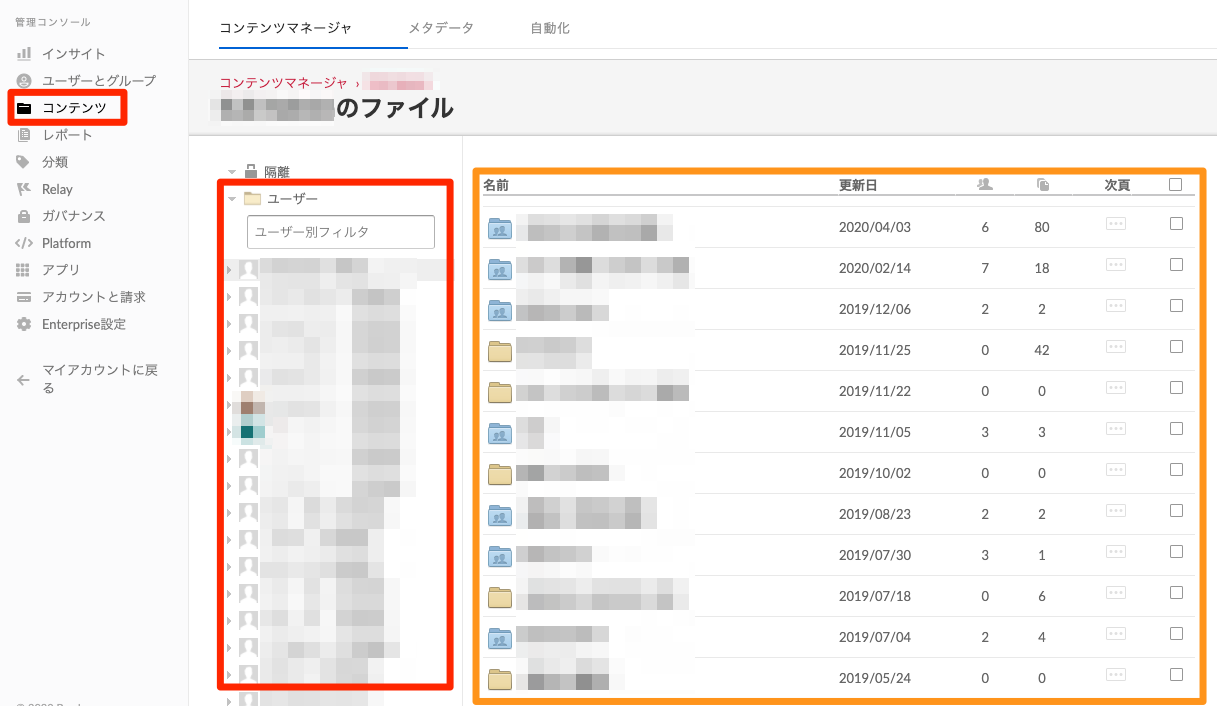Click the 分類 tag icon

[x=24, y=161]
